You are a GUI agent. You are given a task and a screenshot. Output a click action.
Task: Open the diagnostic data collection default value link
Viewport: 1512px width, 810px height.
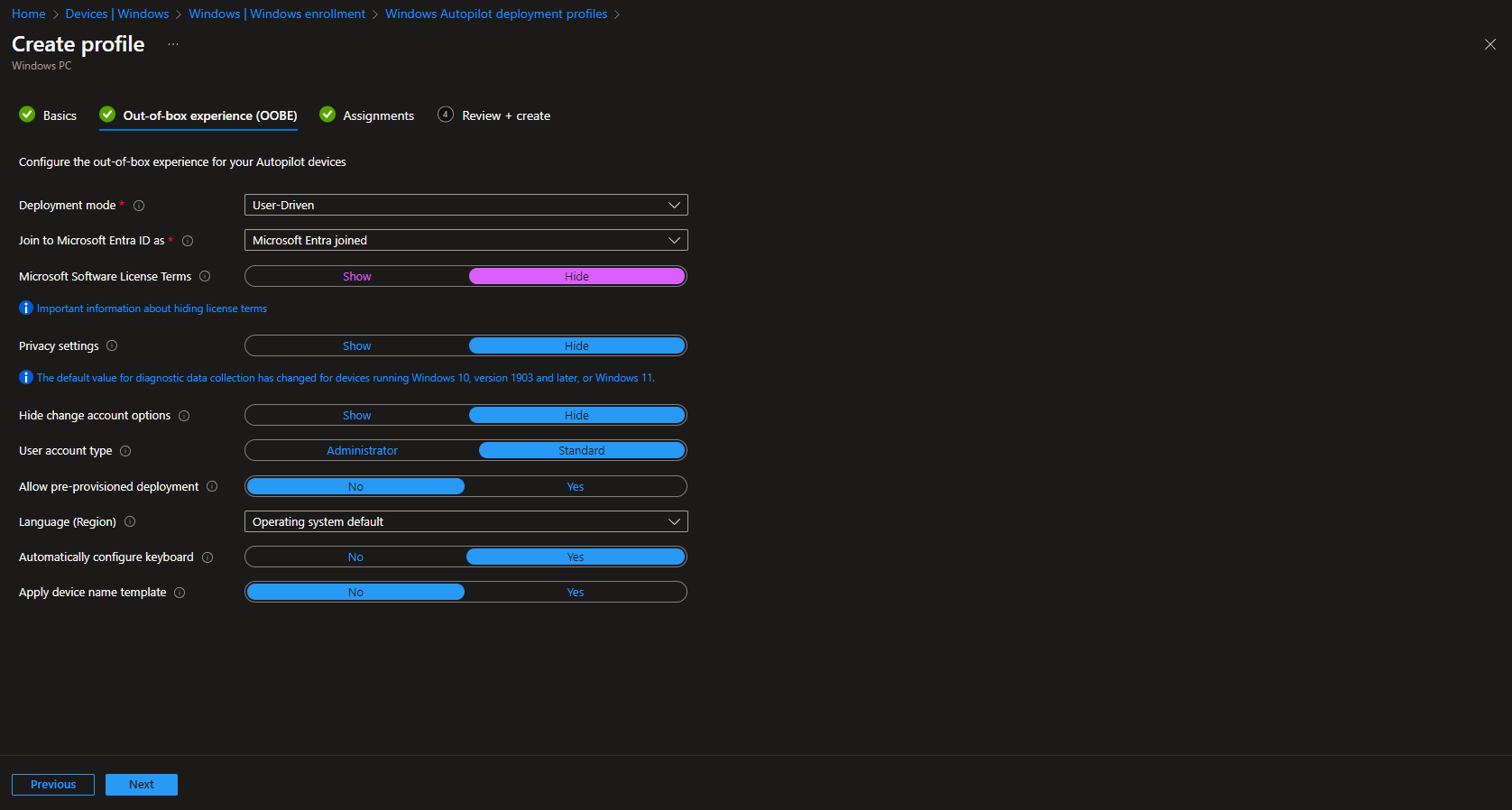[346, 378]
